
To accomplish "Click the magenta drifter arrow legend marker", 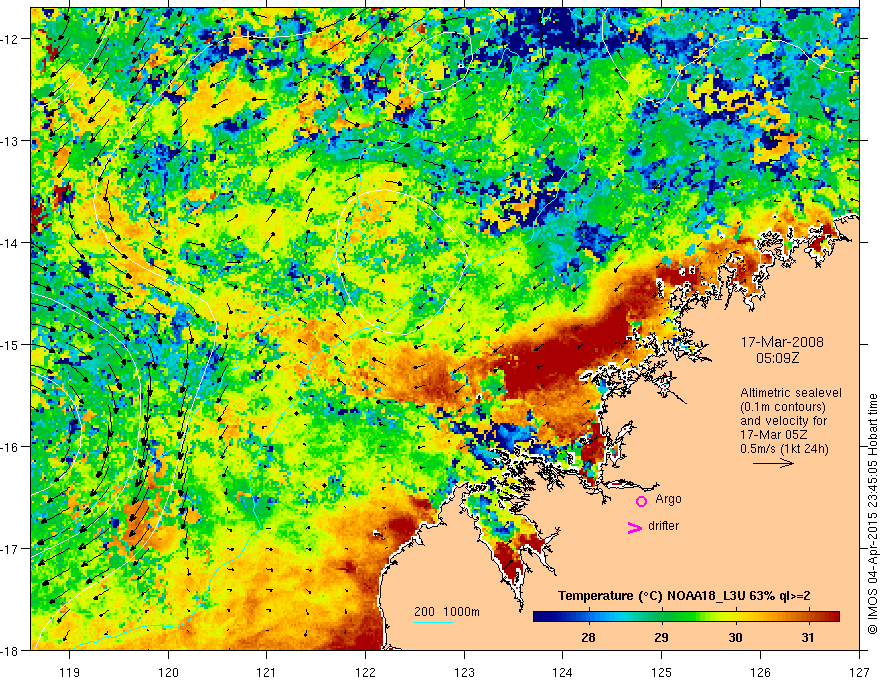I will pyautogui.click(x=635, y=527).
